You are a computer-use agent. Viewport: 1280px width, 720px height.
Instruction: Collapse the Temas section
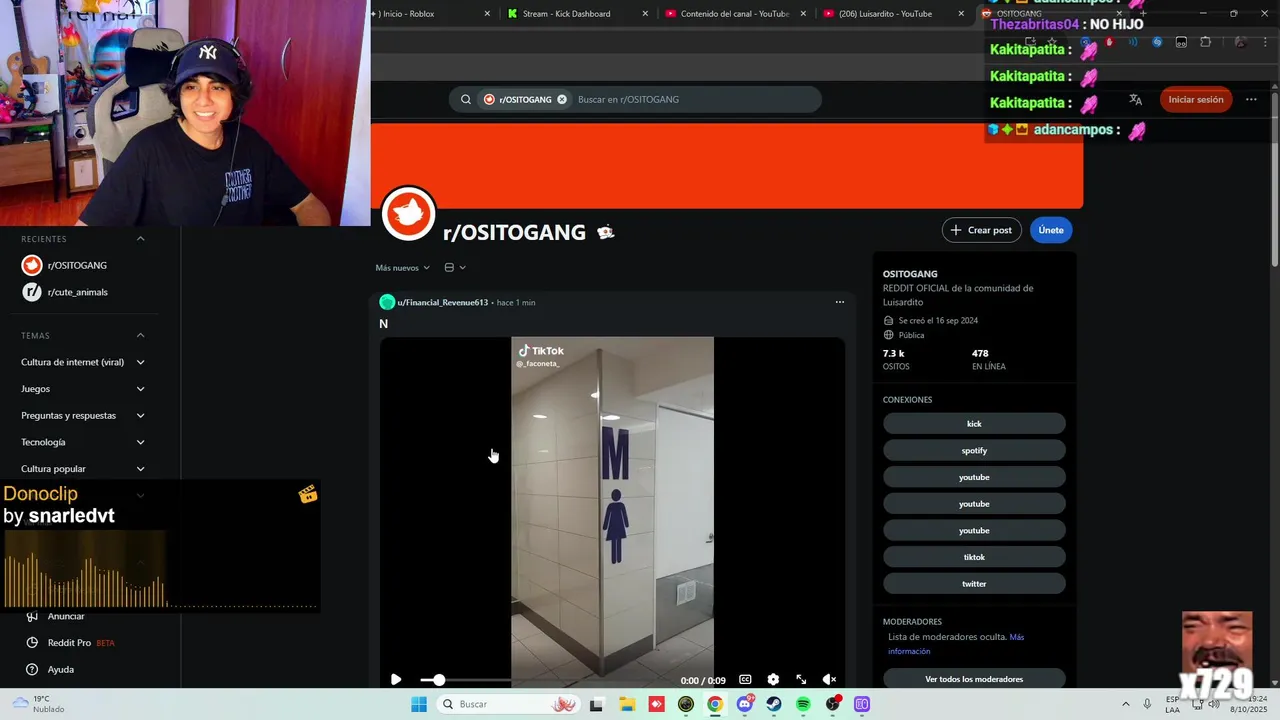pos(141,335)
